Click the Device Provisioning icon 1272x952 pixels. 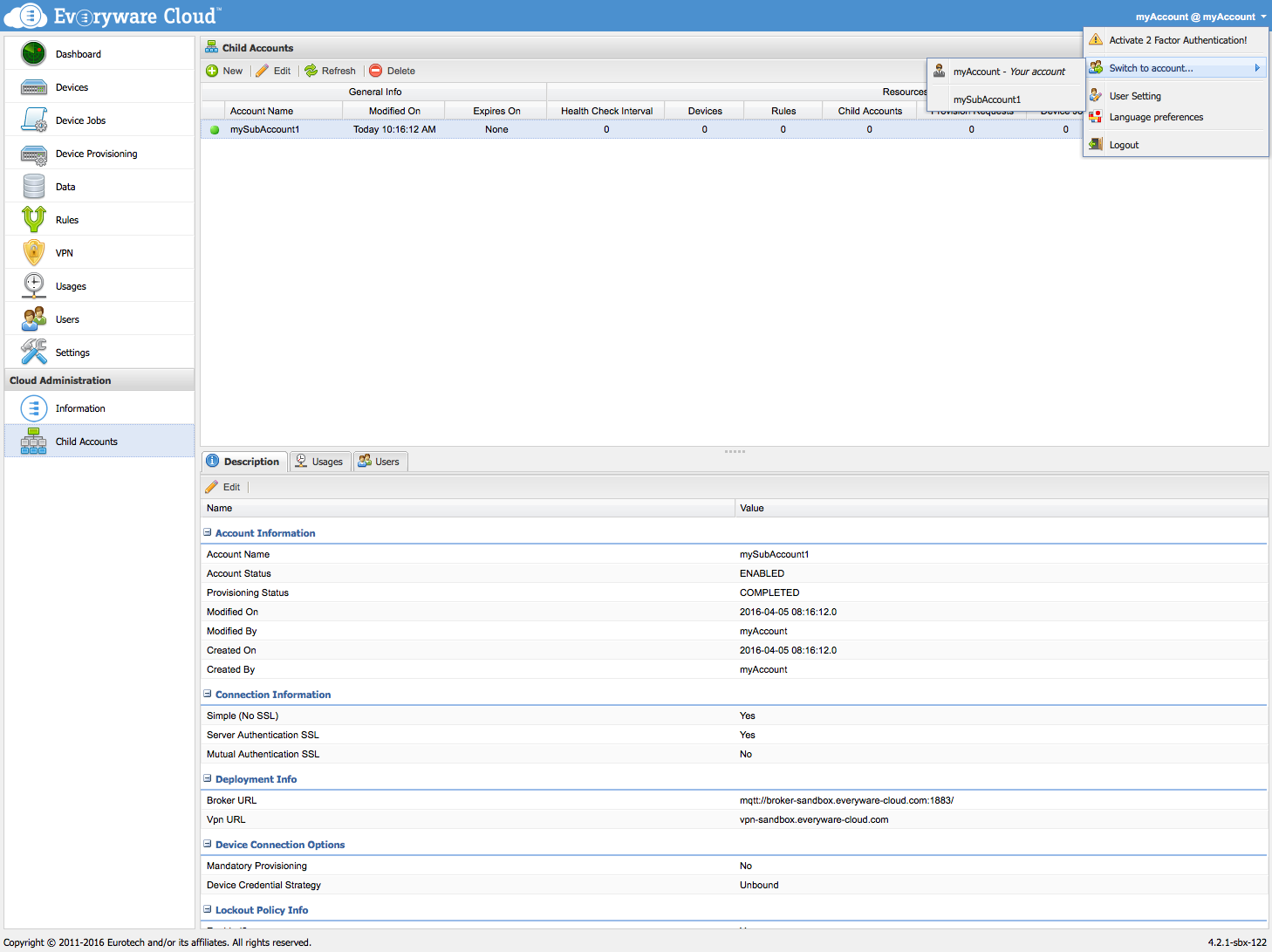[x=33, y=154]
